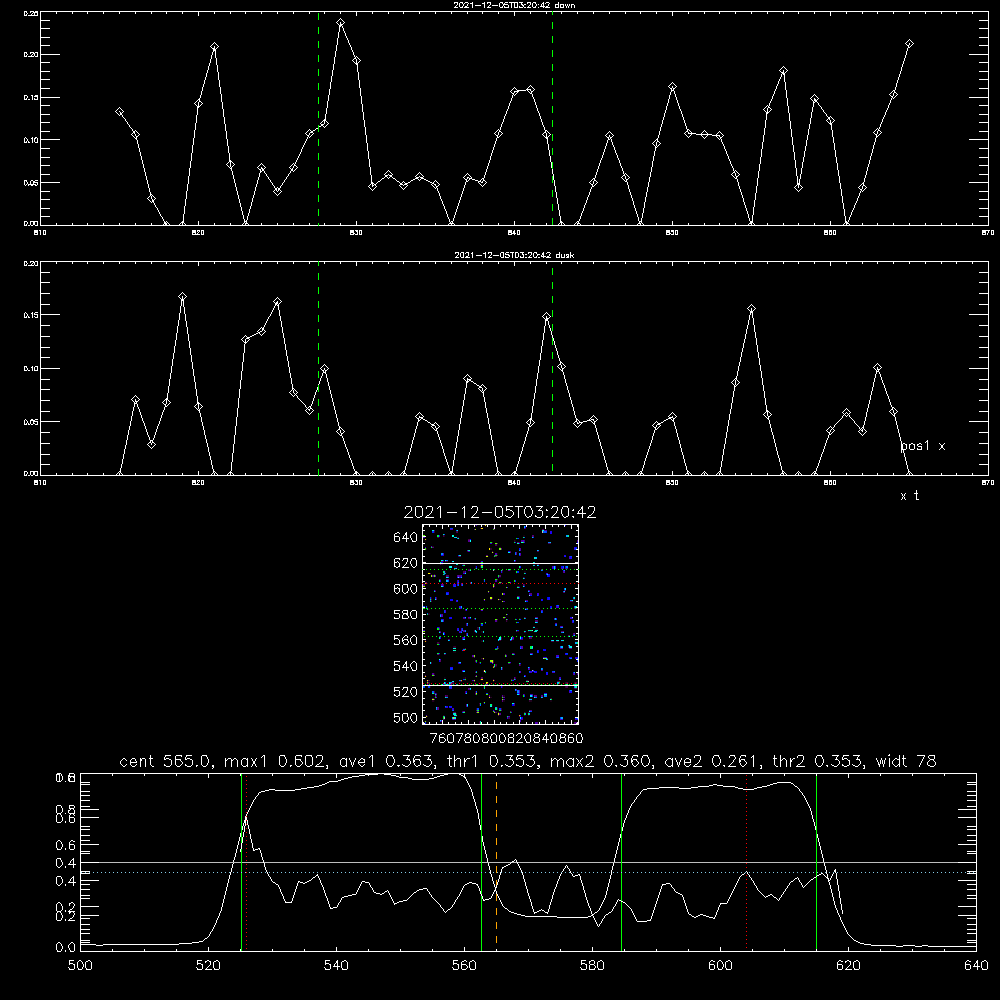Click the "640" y-axis label of the speckle image
1000x1000 pixels.
click(406, 538)
